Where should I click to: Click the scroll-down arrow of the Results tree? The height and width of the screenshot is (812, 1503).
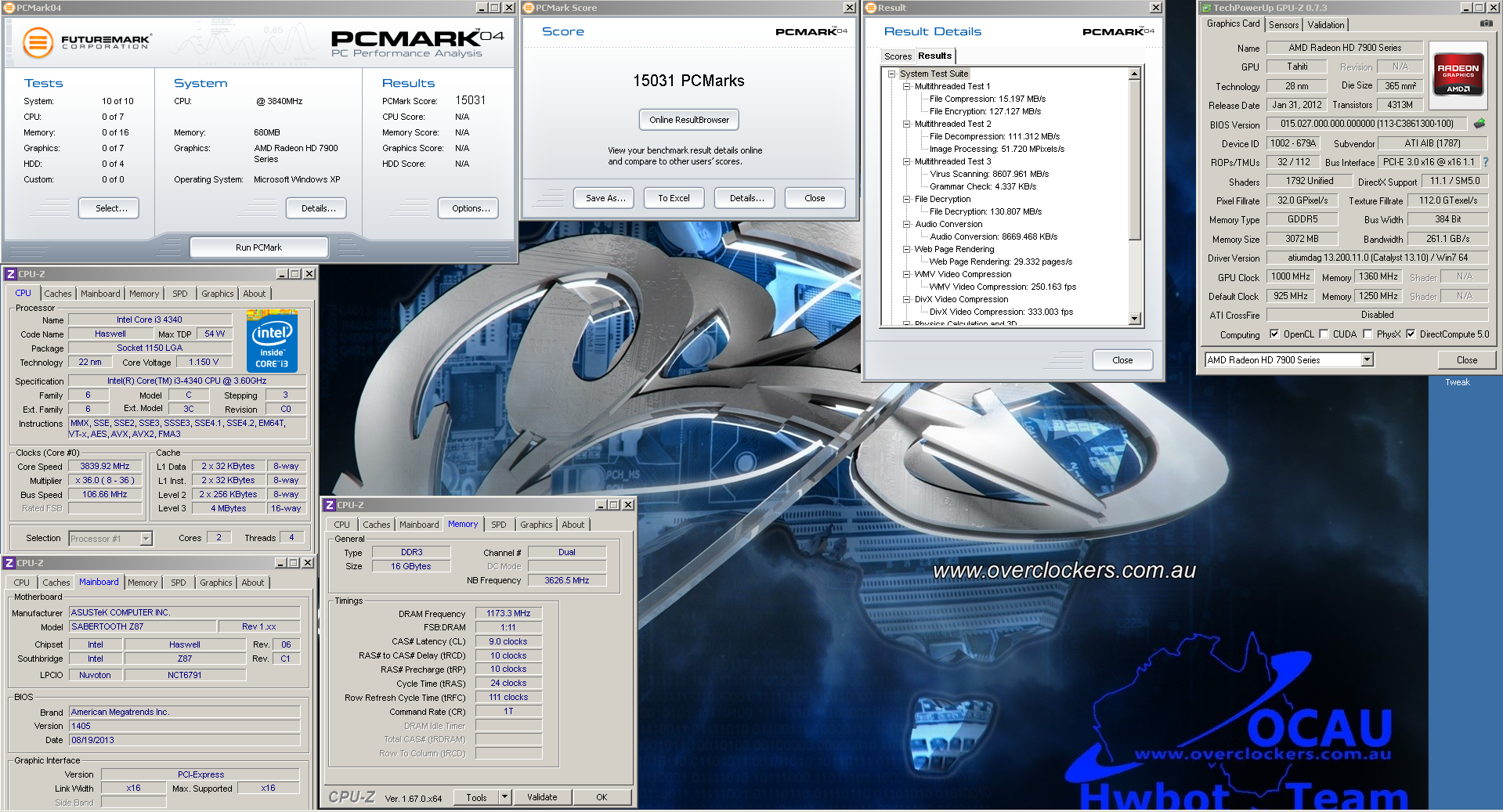(x=1134, y=319)
